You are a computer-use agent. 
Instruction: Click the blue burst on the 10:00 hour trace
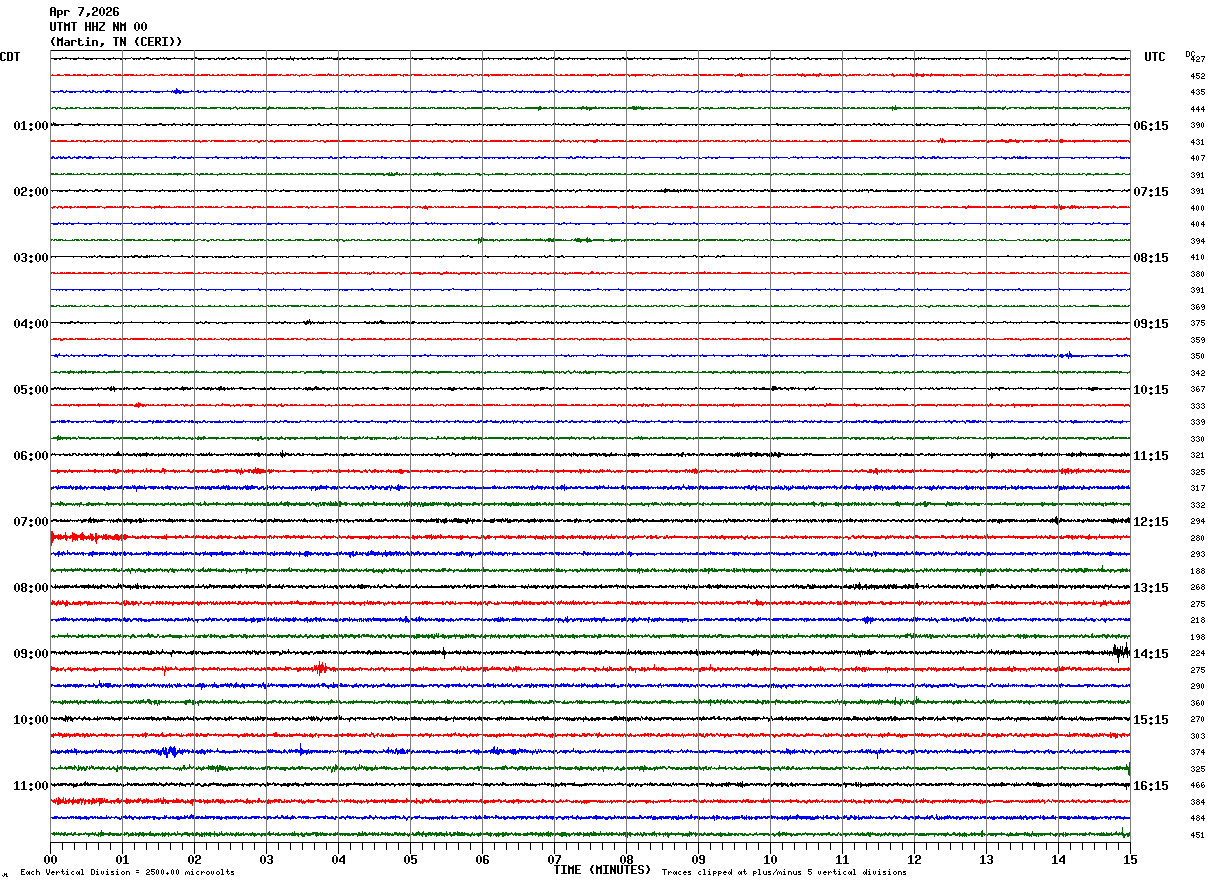(x=168, y=751)
